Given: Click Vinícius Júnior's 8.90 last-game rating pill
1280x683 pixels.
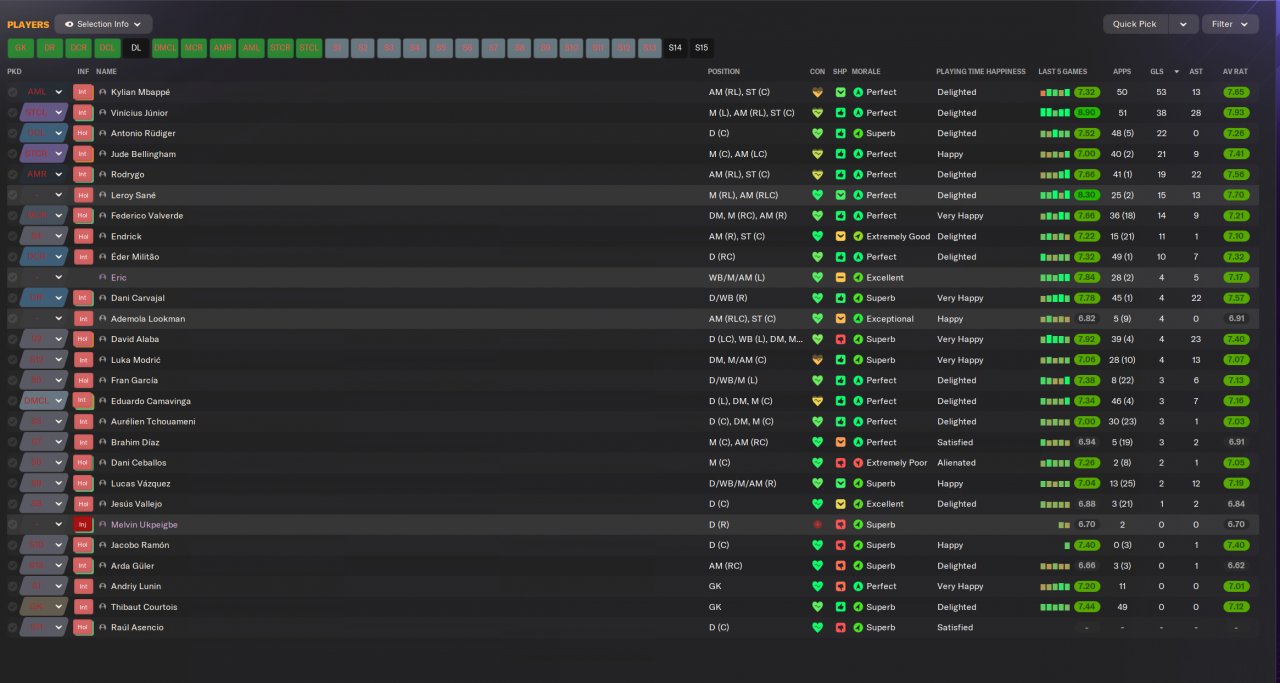Looking at the screenshot, I should pyautogui.click(x=1087, y=113).
